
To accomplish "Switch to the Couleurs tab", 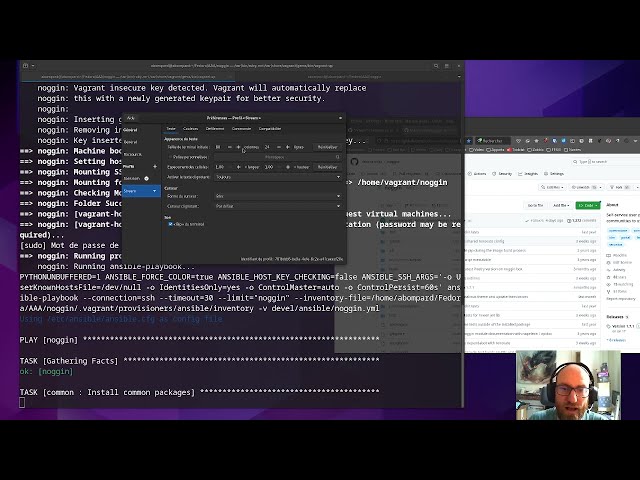I will coord(190,129).
